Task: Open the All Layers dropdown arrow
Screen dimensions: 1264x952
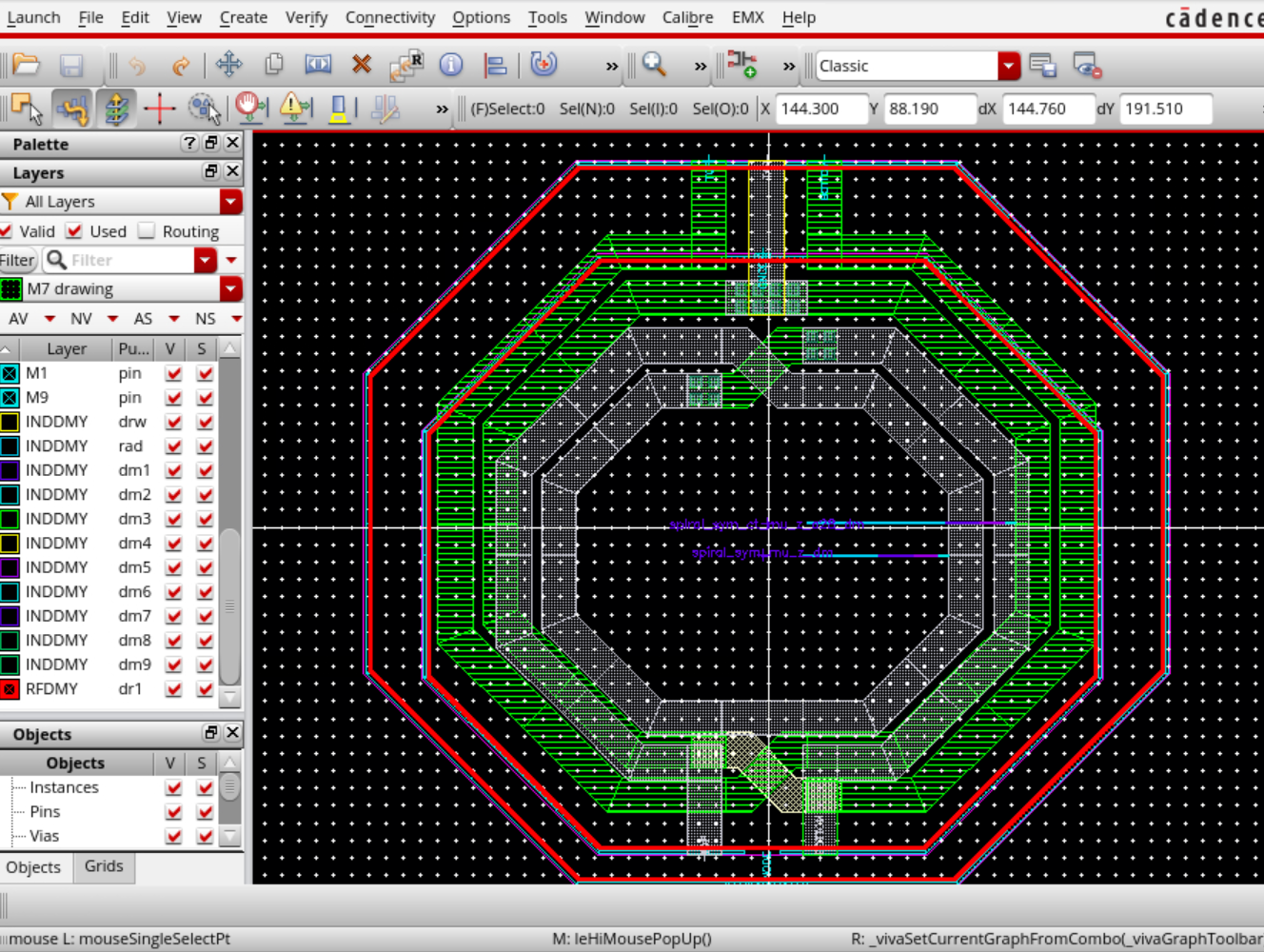Action: (x=231, y=202)
